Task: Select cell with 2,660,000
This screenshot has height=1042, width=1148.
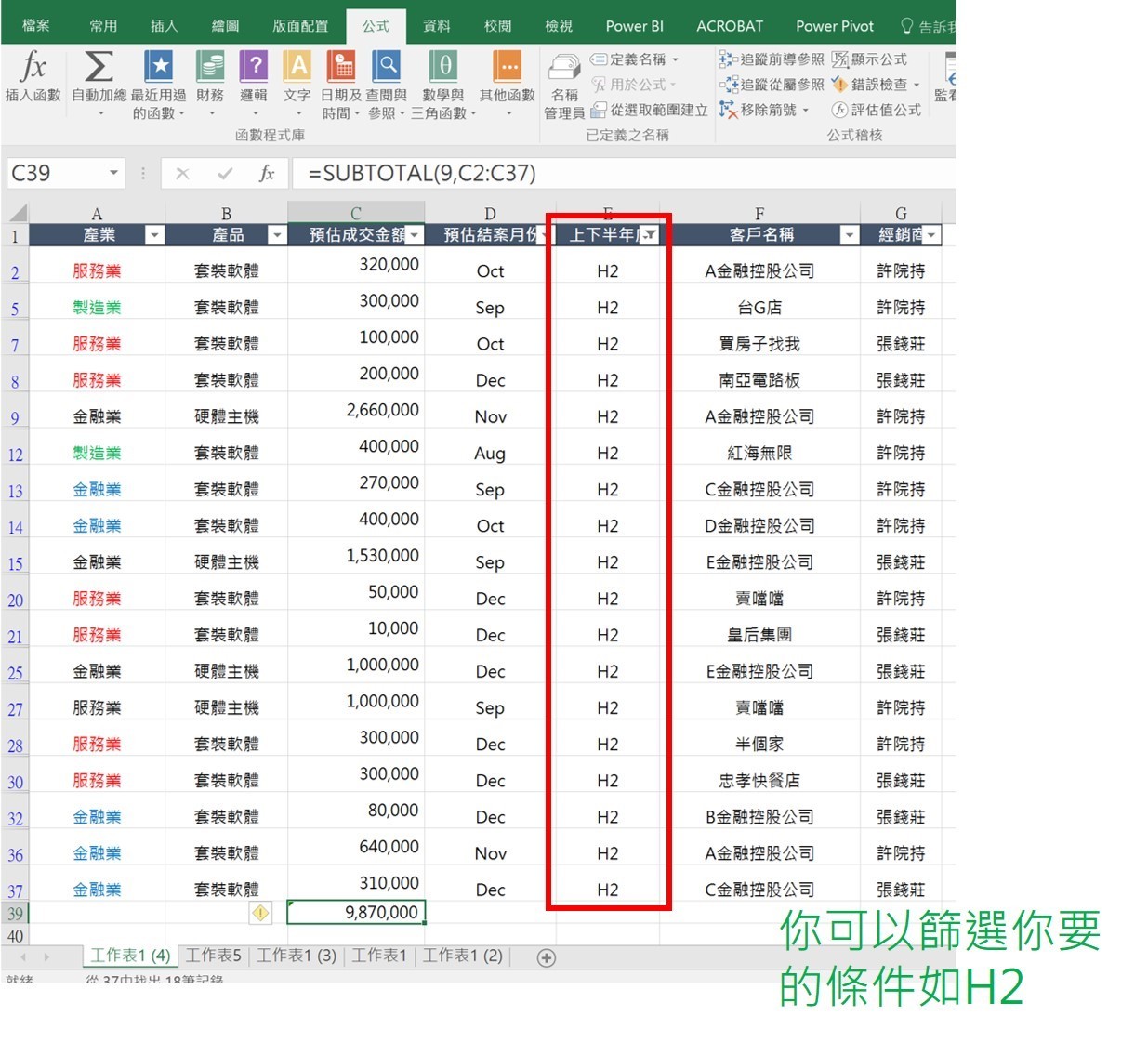Action: point(356,410)
